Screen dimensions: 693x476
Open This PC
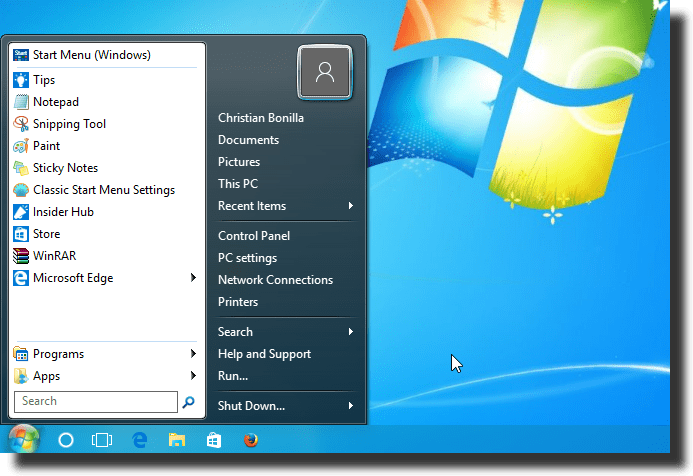coord(238,184)
